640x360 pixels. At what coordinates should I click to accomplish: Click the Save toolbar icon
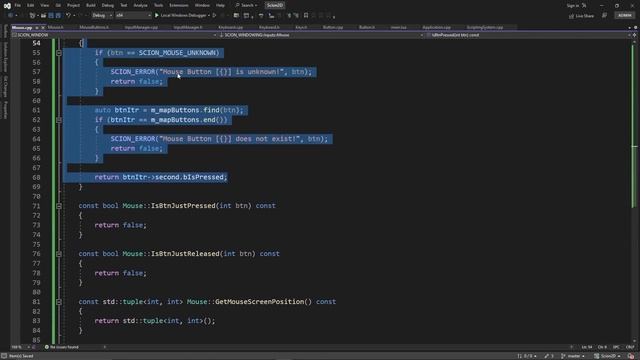click(51, 16)
